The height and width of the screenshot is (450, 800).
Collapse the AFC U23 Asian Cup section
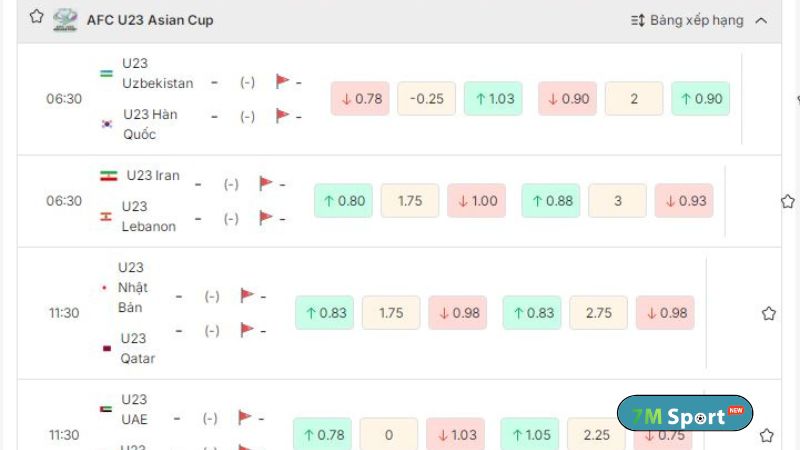(x=761, y=20)
